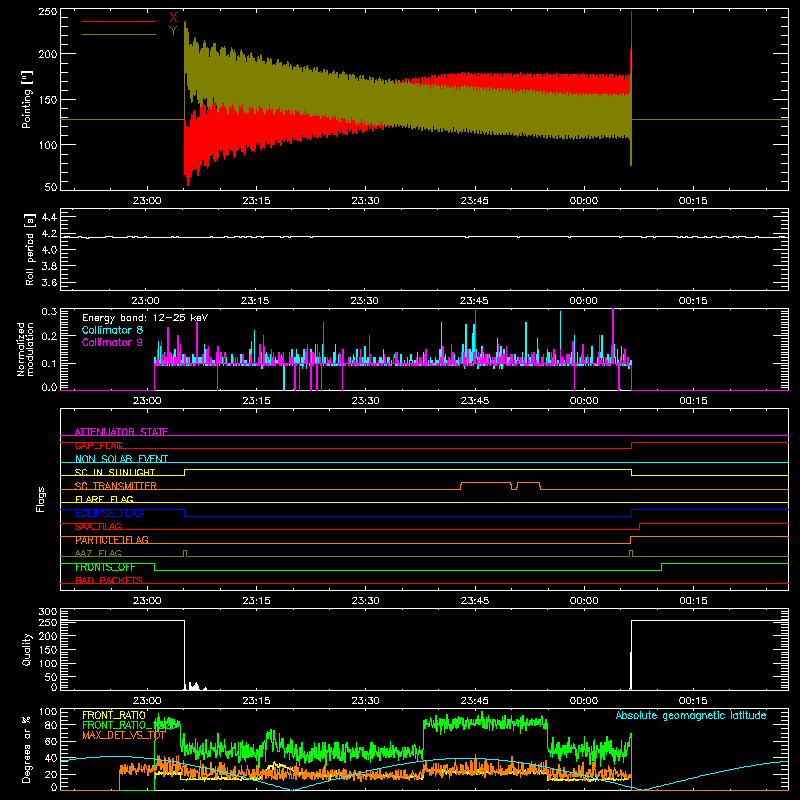Click the 200 tick on Pointing axis
This screenshot has height=800, width=800.
(47, 54)
